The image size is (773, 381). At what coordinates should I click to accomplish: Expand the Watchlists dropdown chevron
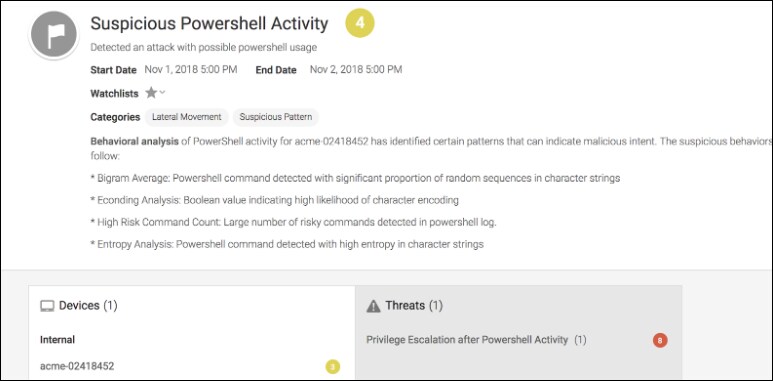click(163, 93)
